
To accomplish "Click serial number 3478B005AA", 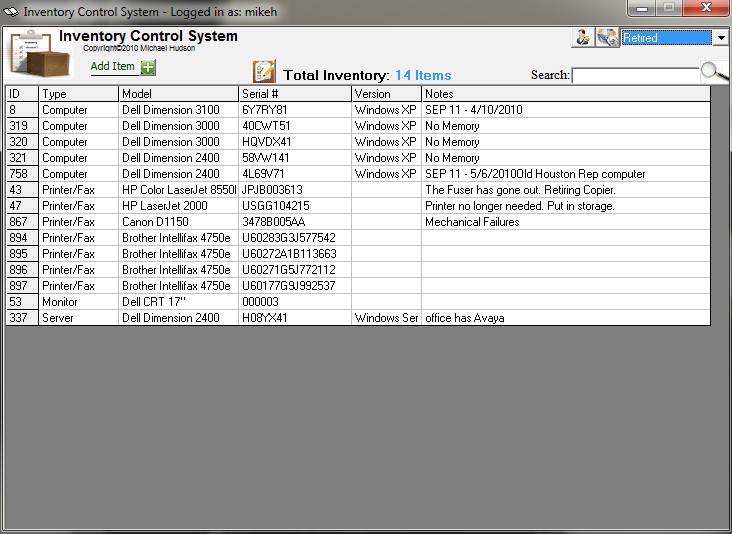I will [x=295, y=222].
